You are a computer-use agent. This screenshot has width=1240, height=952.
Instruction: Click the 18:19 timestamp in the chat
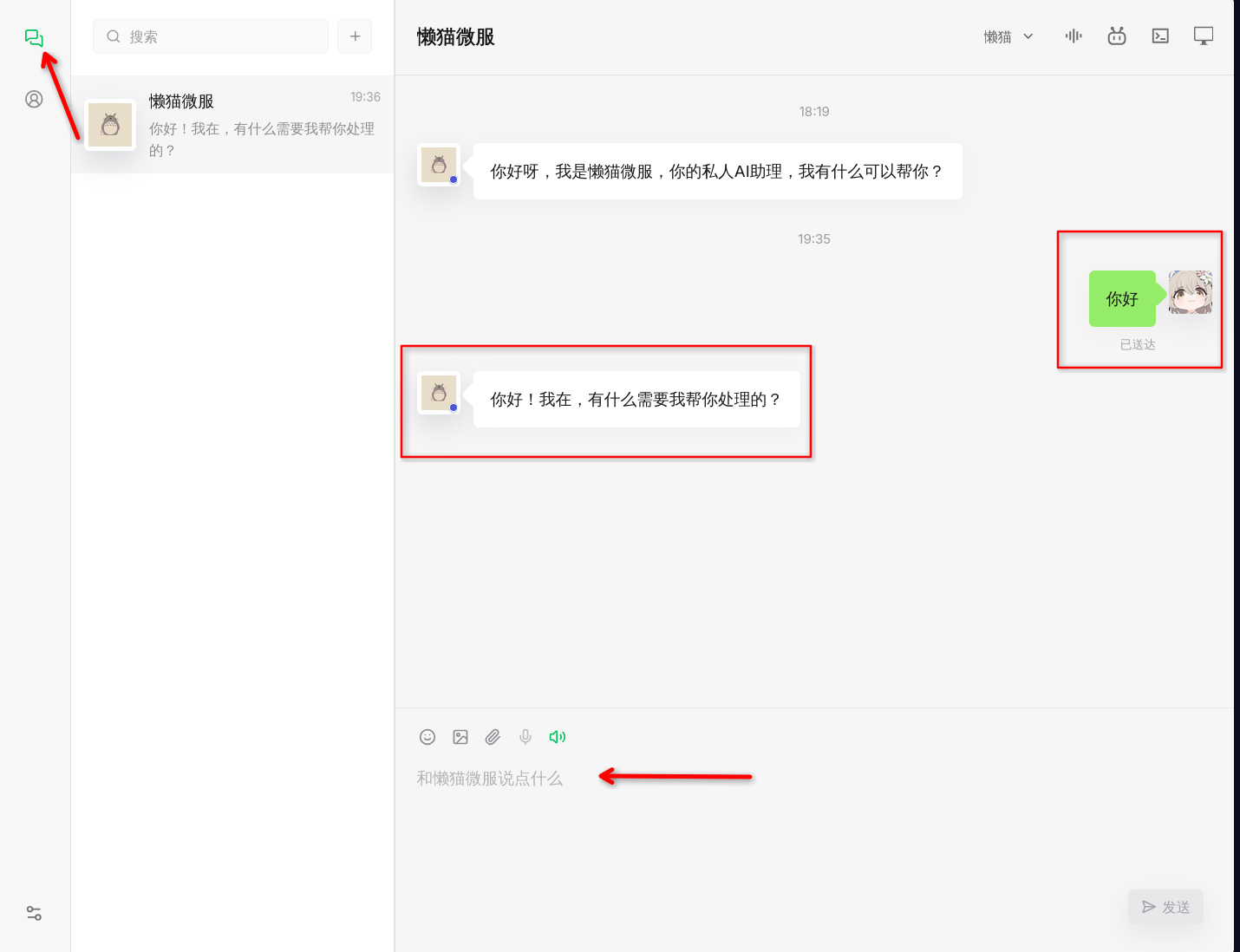click(x=814, y=112)
